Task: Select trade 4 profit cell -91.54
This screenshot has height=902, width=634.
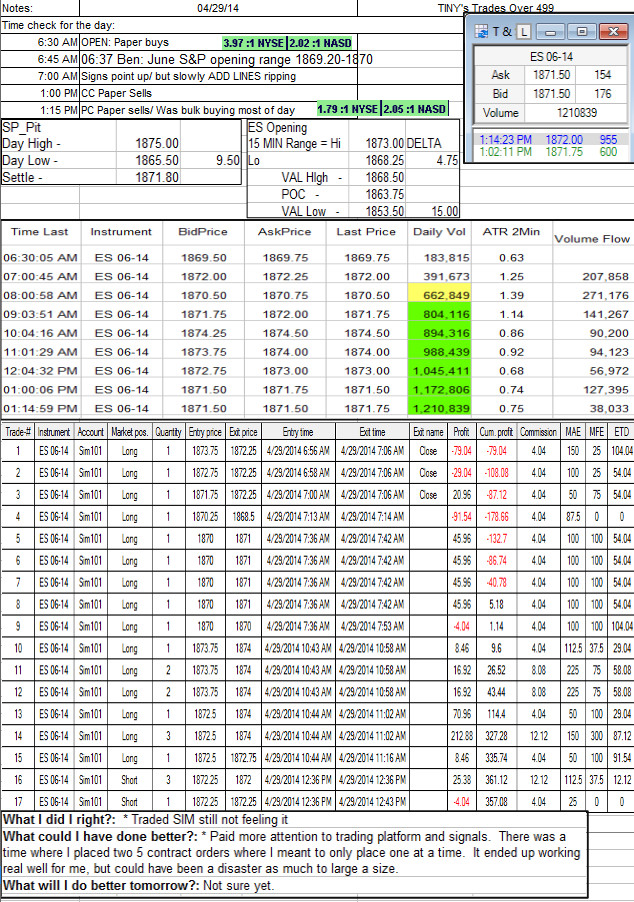Action: pyautogui.click(x=461, y=517)
